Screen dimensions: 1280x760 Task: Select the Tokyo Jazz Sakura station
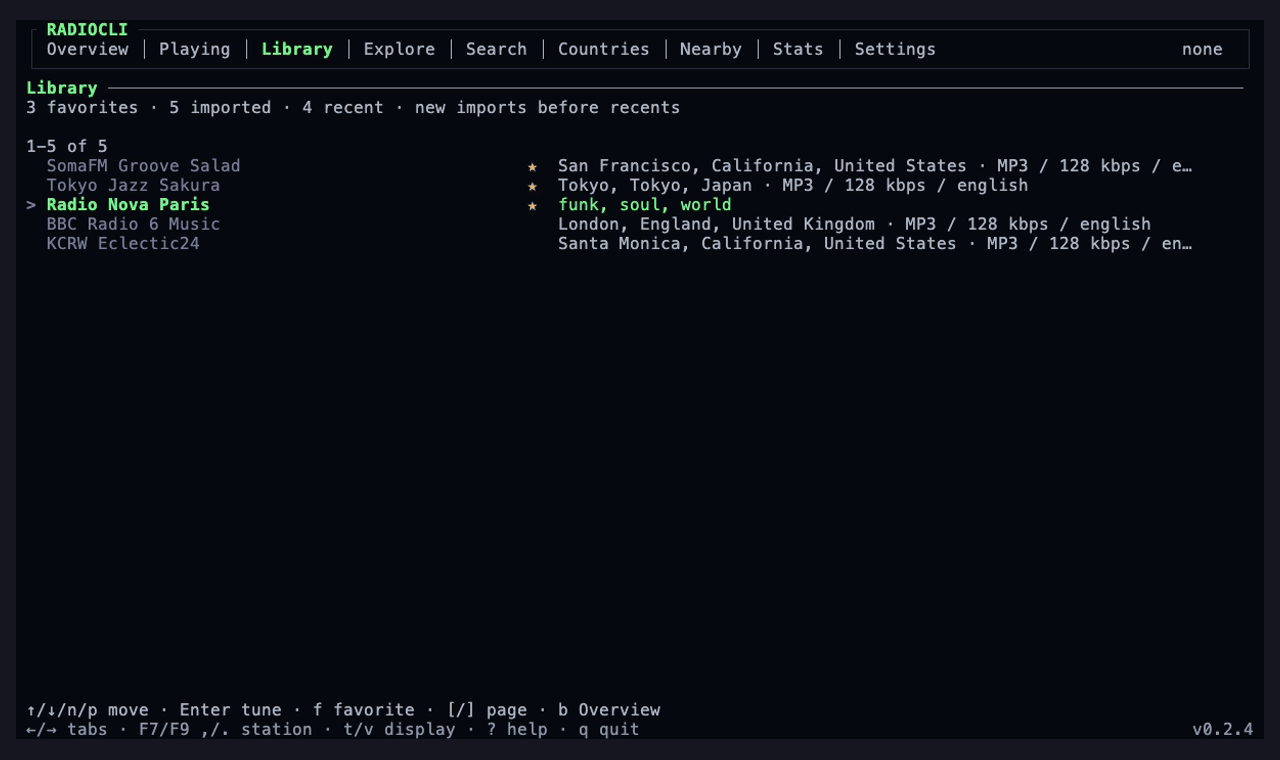pos(133,185)
